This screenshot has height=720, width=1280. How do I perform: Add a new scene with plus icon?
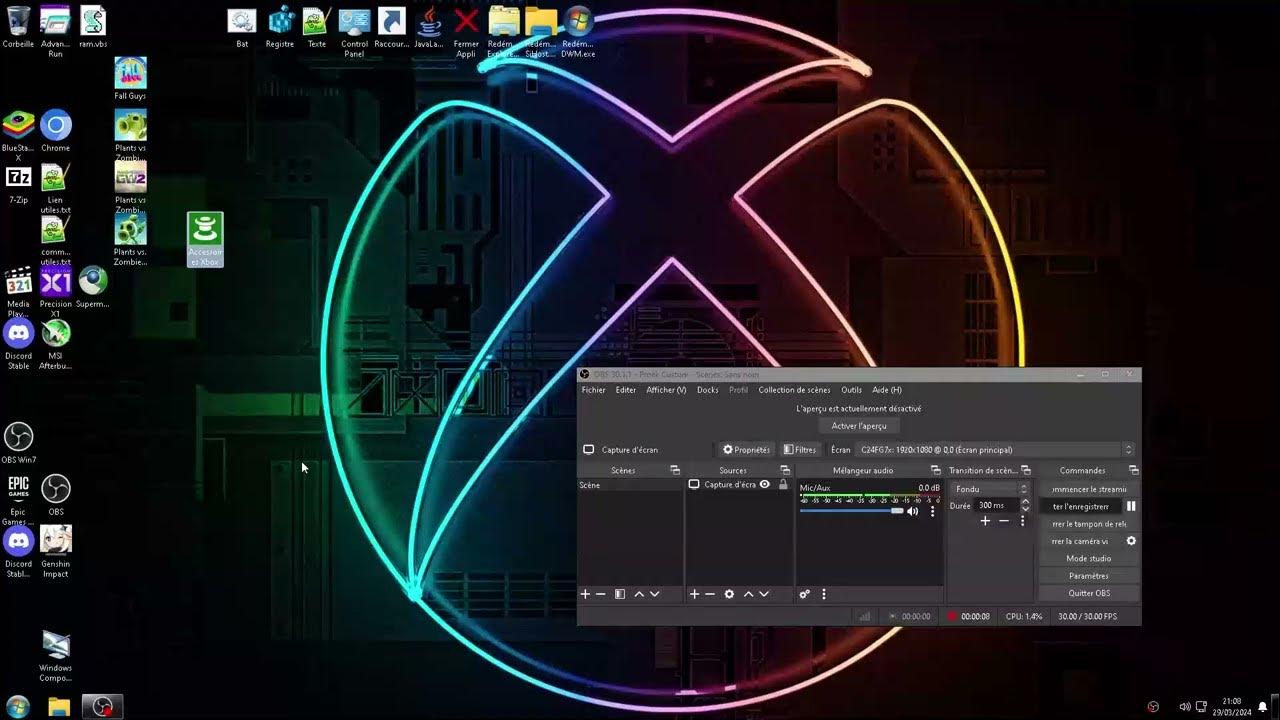586,594
